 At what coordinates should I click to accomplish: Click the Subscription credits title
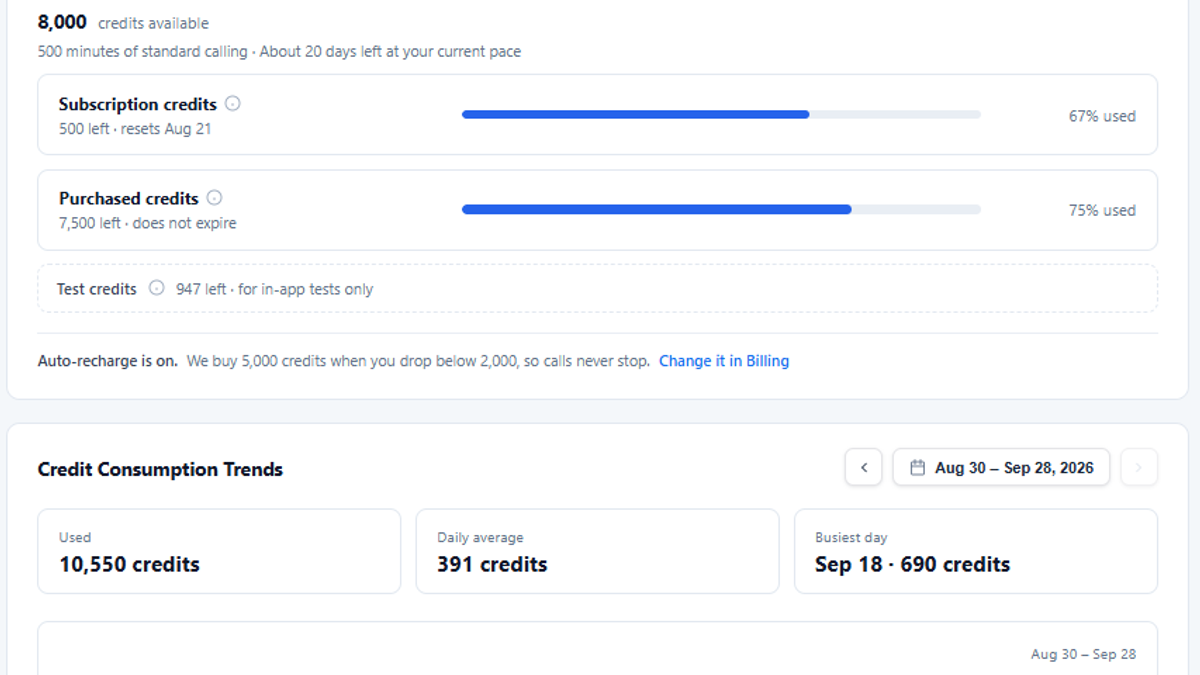pos(138,104)
